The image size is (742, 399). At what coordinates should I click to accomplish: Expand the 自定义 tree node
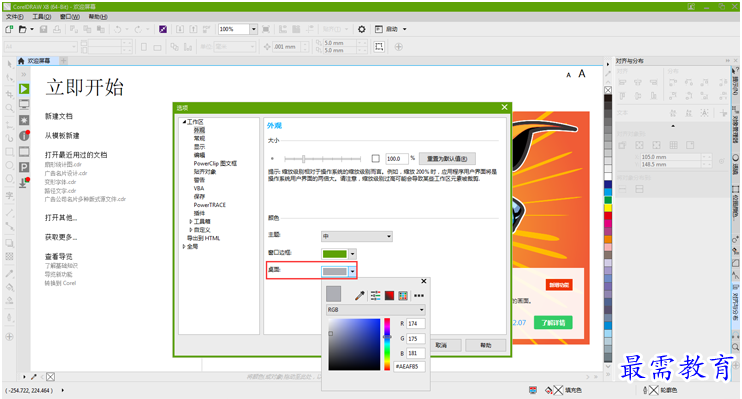[191, 230]
